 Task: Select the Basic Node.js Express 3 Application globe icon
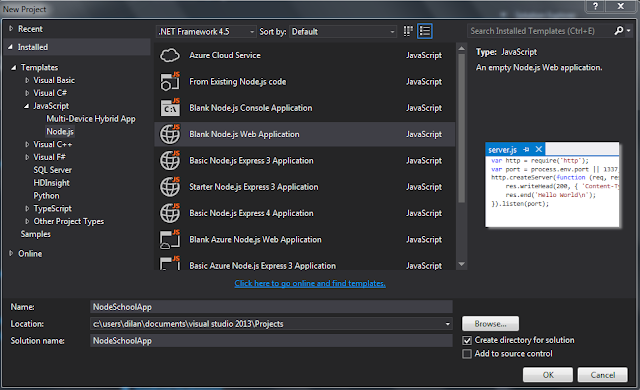[170, 160]
